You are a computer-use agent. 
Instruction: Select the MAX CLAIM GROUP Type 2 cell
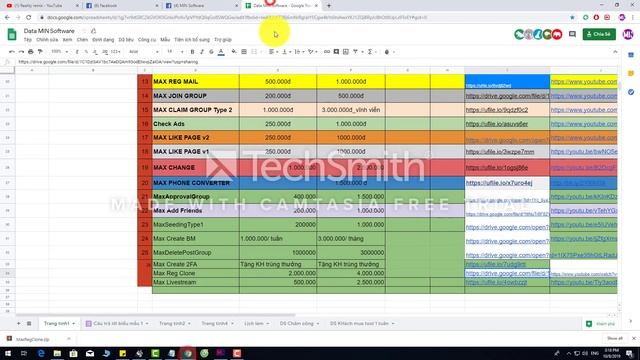pos(196,110)
